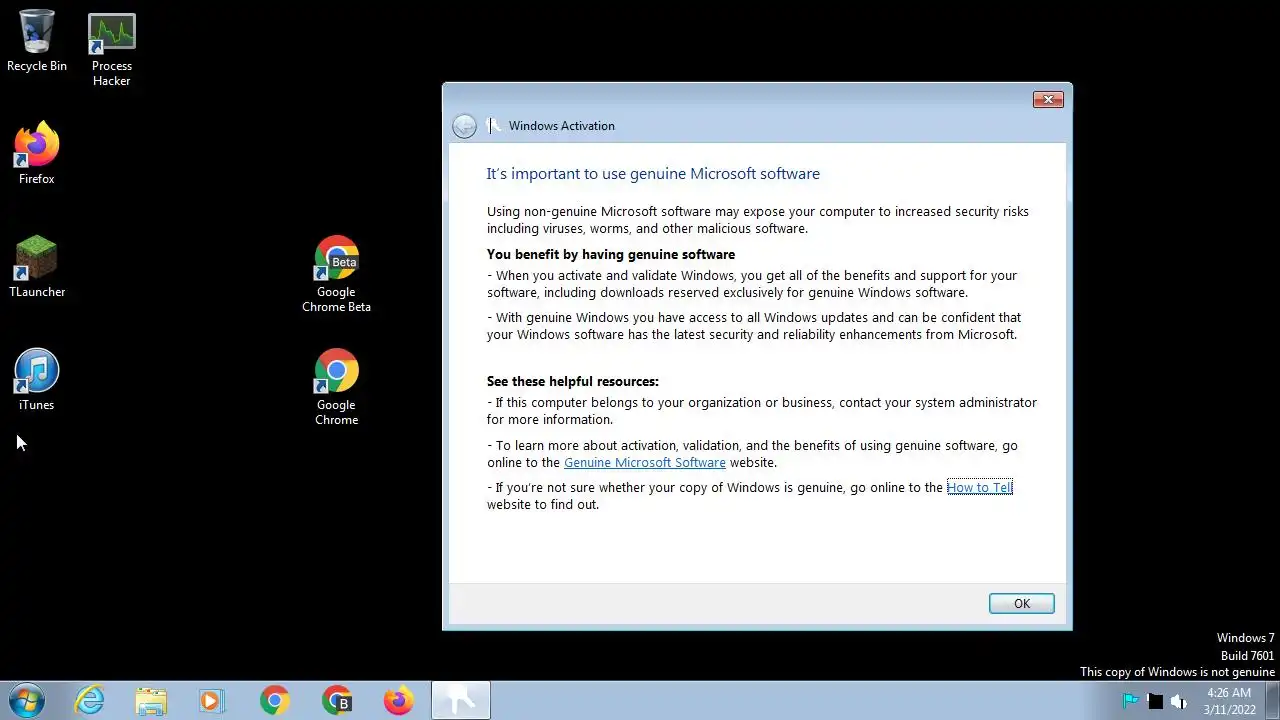Select the iTunes desktop shortcut
The image size is (1280, 720).
37,379
